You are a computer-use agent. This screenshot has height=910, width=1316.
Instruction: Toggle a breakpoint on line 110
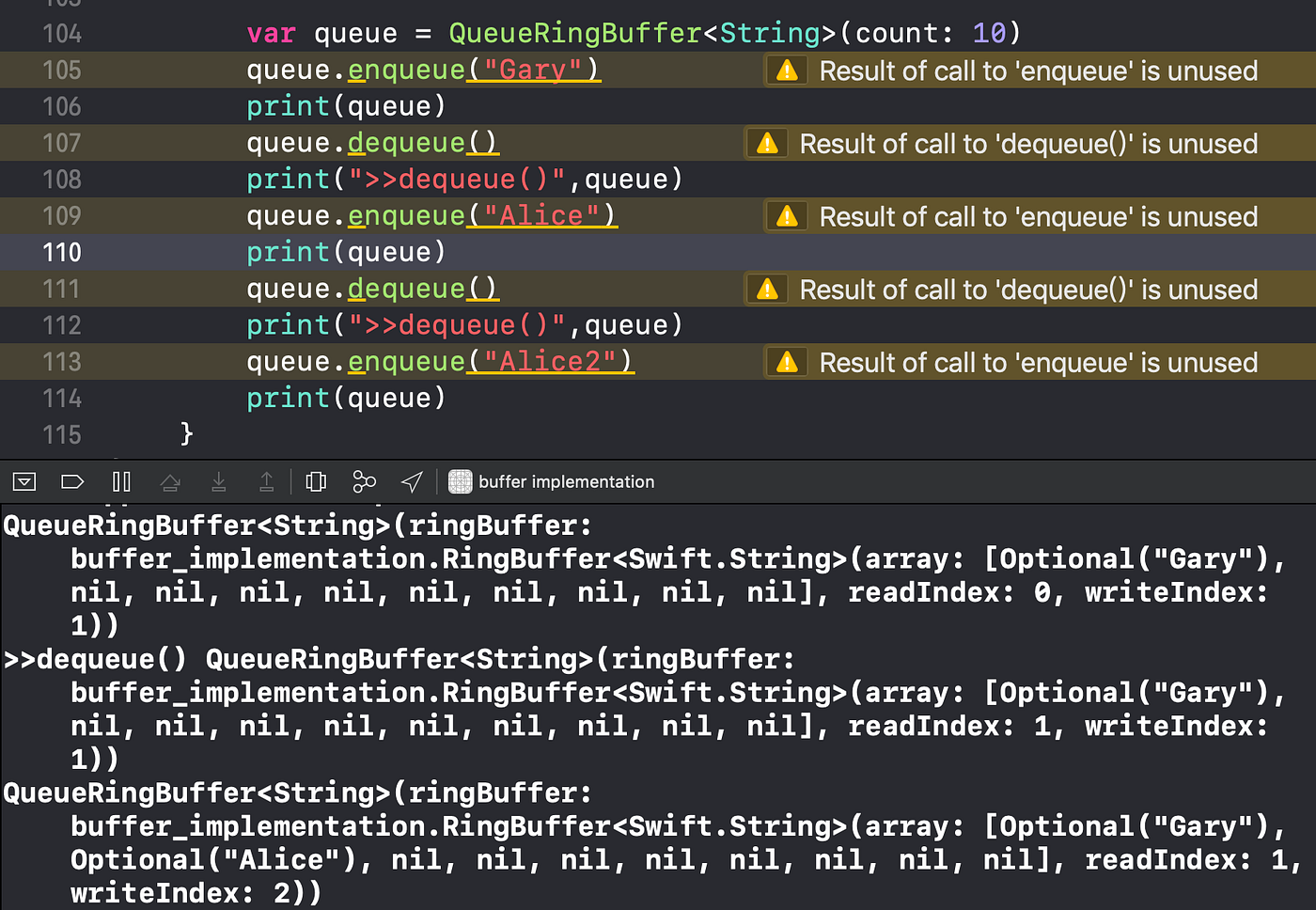pyautogui.click(x=60, y=252)
